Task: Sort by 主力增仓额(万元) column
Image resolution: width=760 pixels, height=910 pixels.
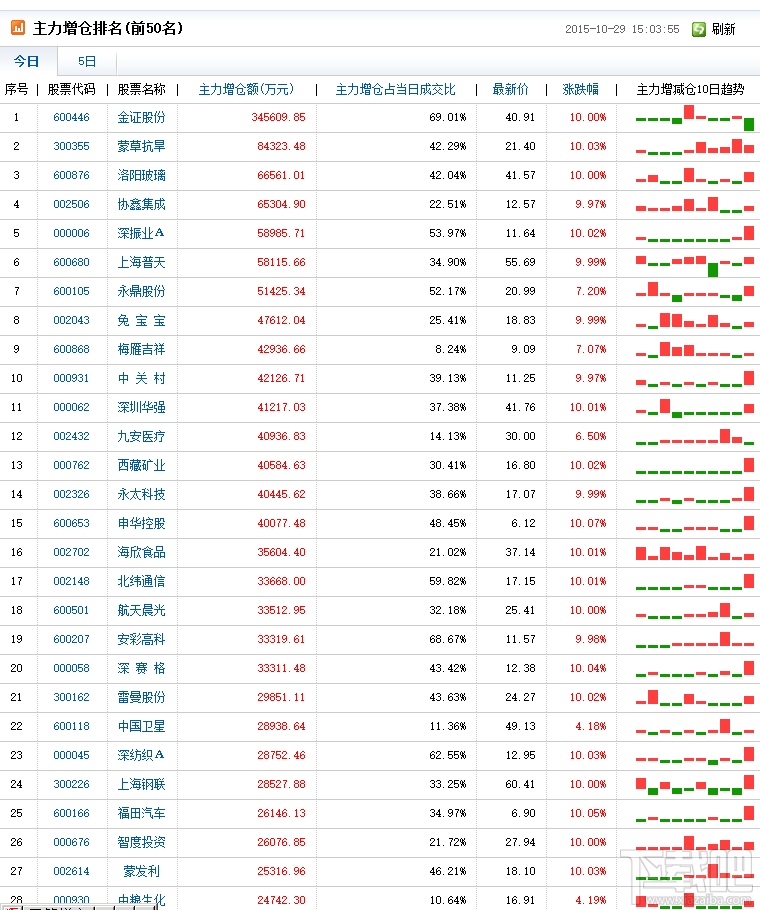Action: coord(247,89)
